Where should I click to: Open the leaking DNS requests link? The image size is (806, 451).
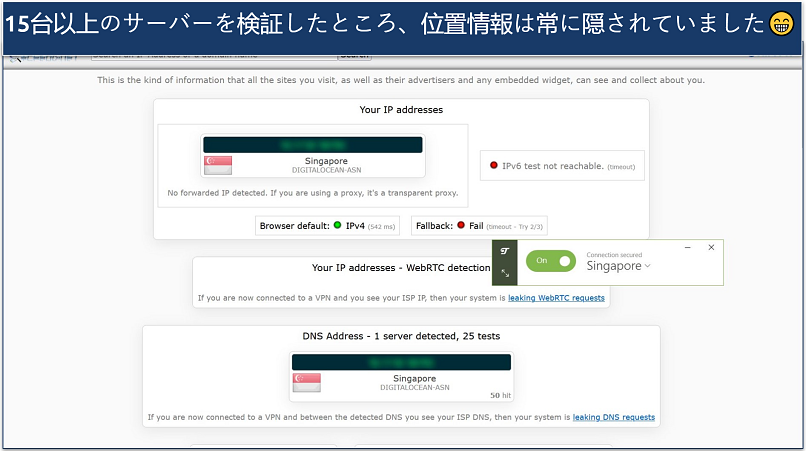[x=614, y=417]
